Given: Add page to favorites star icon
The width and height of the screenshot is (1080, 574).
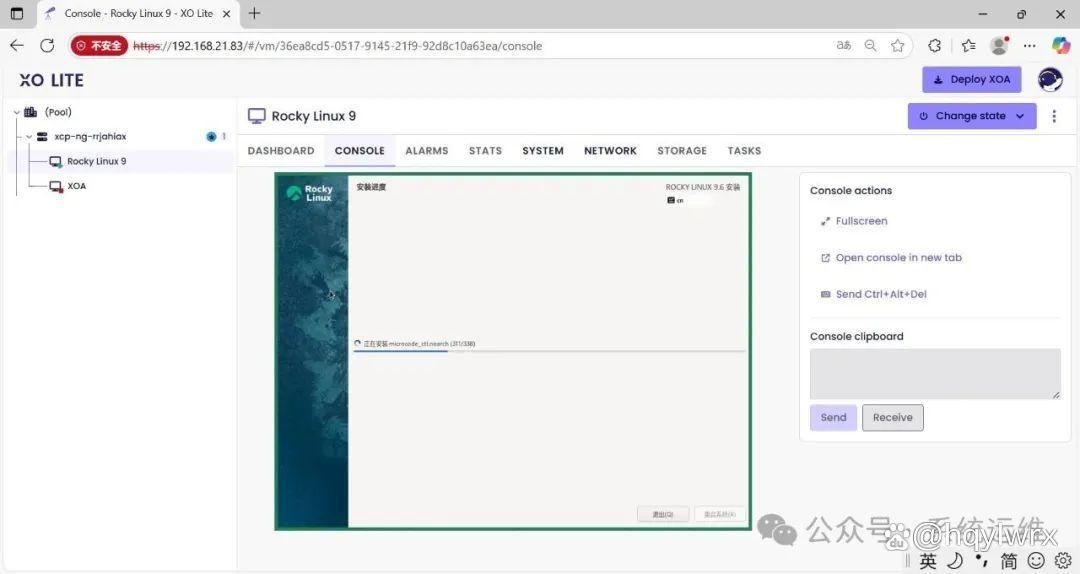Looking at the screenshot, I should point(897,45).
